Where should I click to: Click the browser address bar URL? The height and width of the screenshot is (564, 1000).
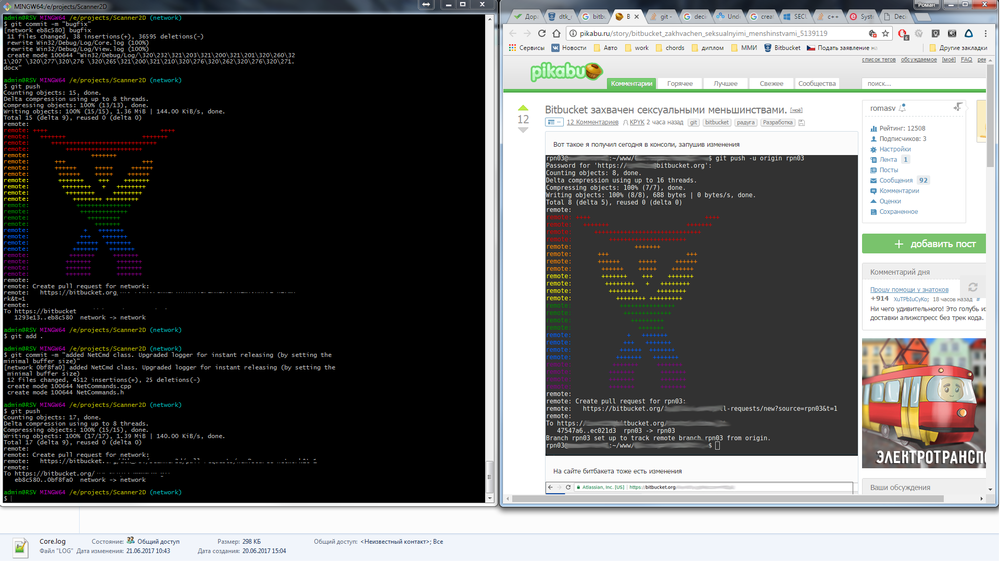[703, 33]
